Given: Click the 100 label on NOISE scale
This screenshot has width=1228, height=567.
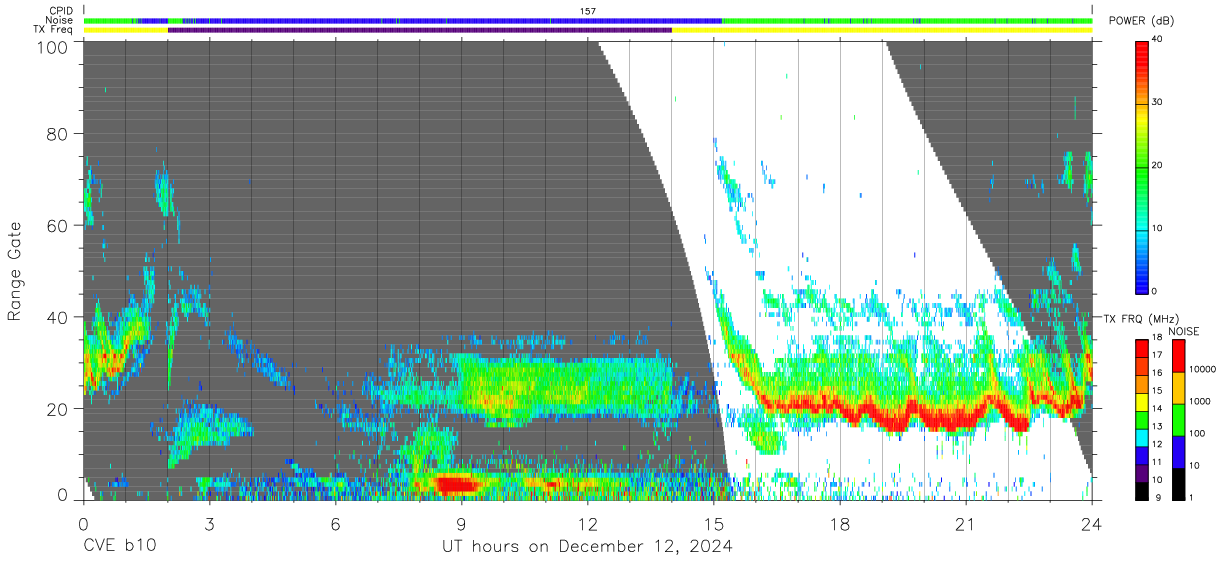Looking at the screenshot, I should click(x=1198, y=434).
